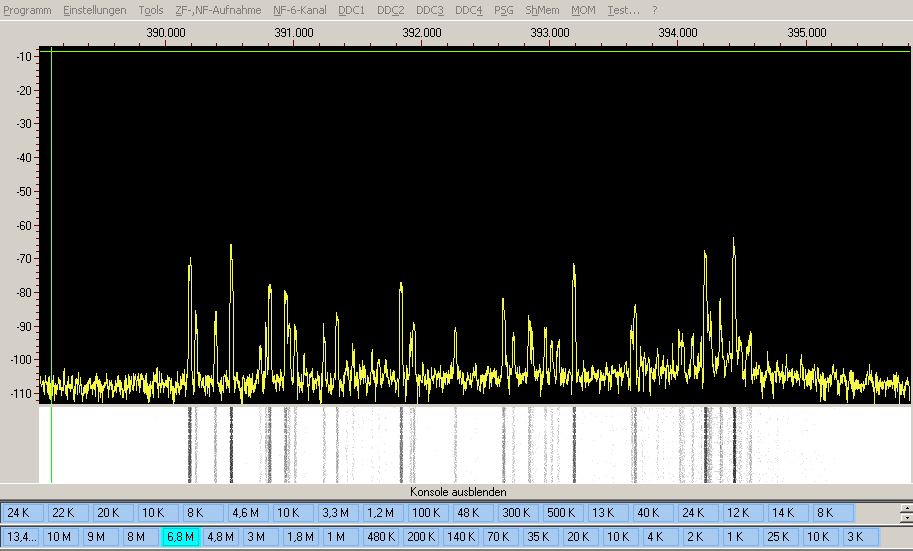Viewport: 913px width, 551px height.
Task: Open the NF-6-Kanal menu
Action: pyautogui.click(x=300, y=10)
